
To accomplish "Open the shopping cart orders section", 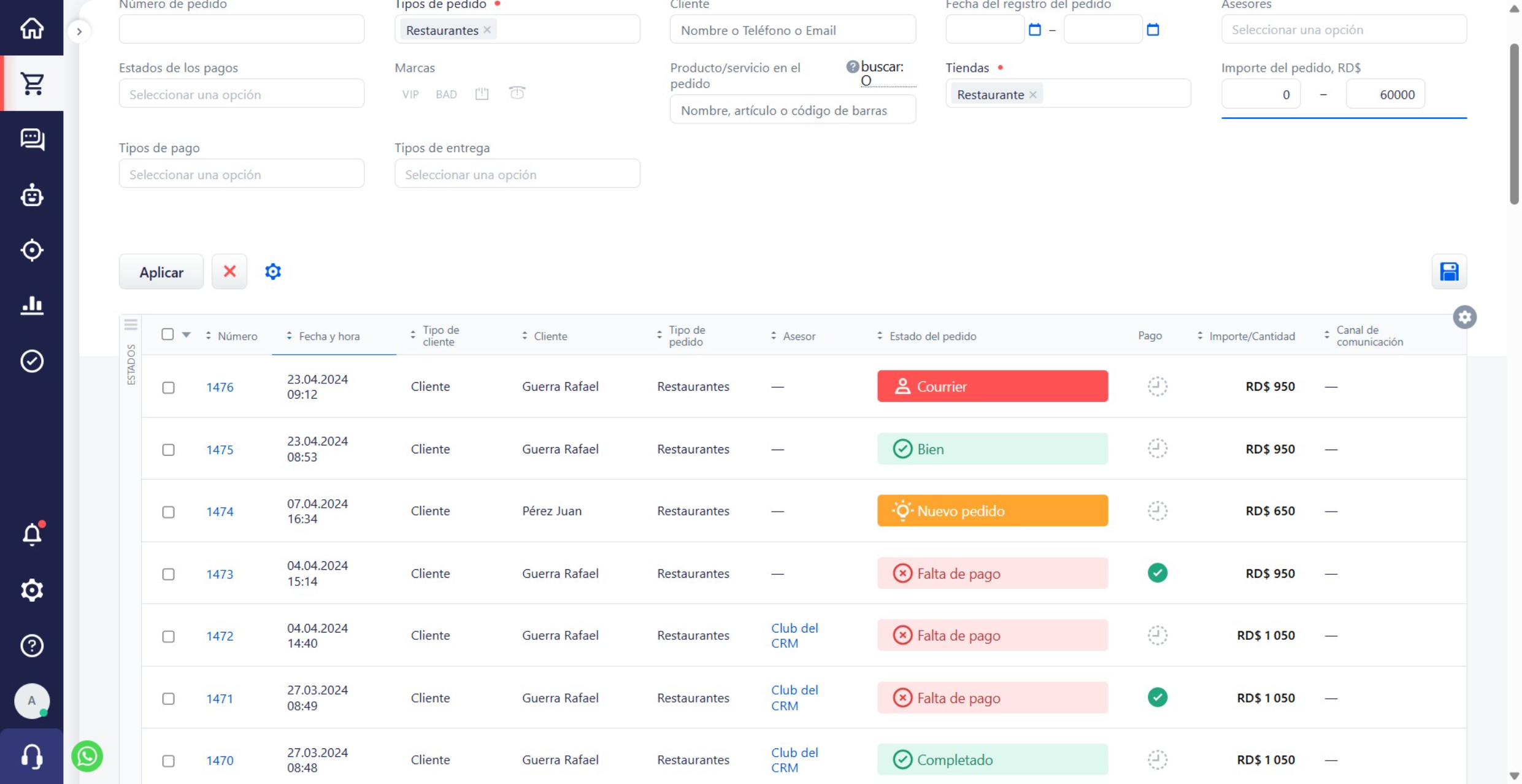I will pos(32,83).
